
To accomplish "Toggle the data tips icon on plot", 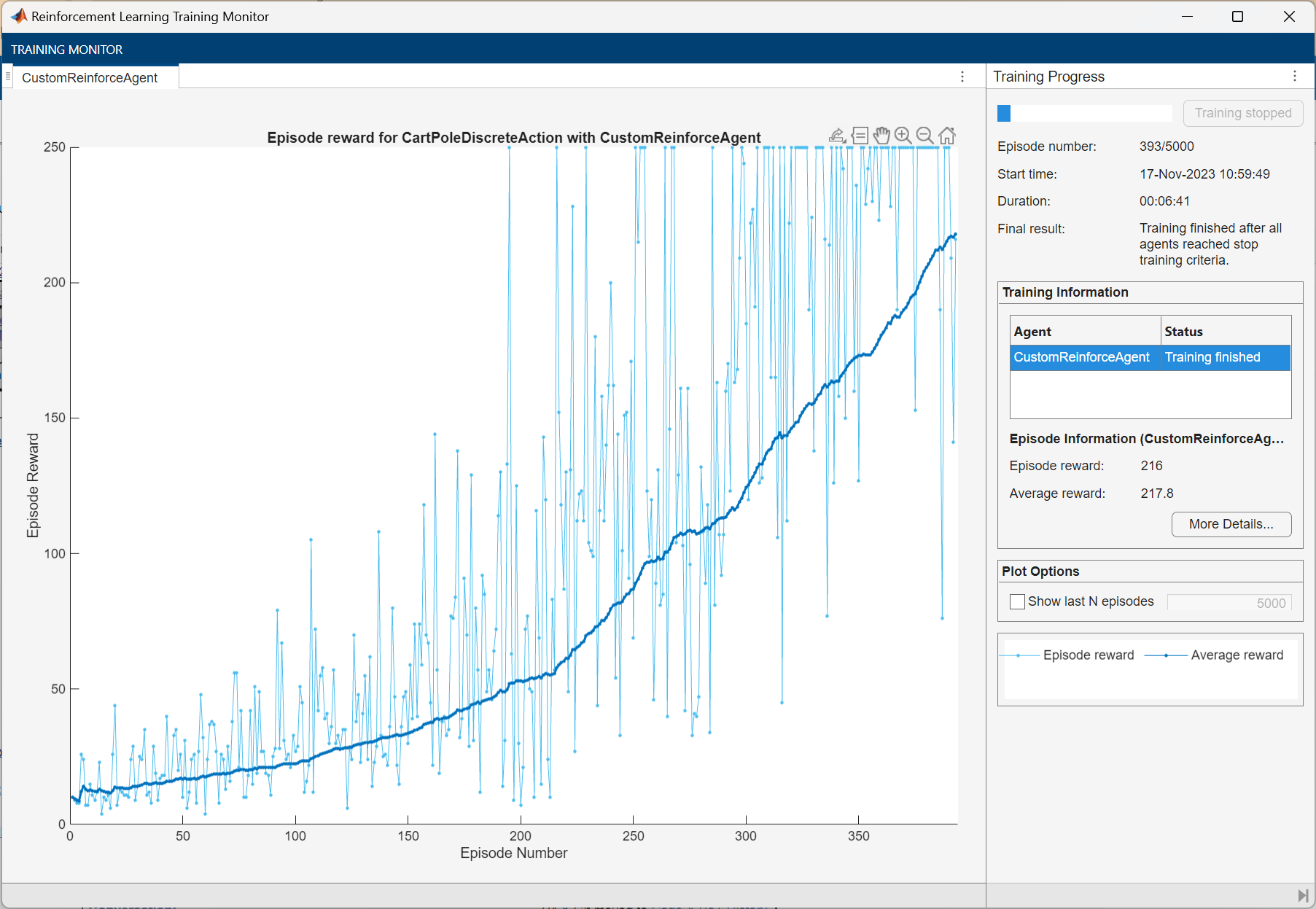I will 860,136.
